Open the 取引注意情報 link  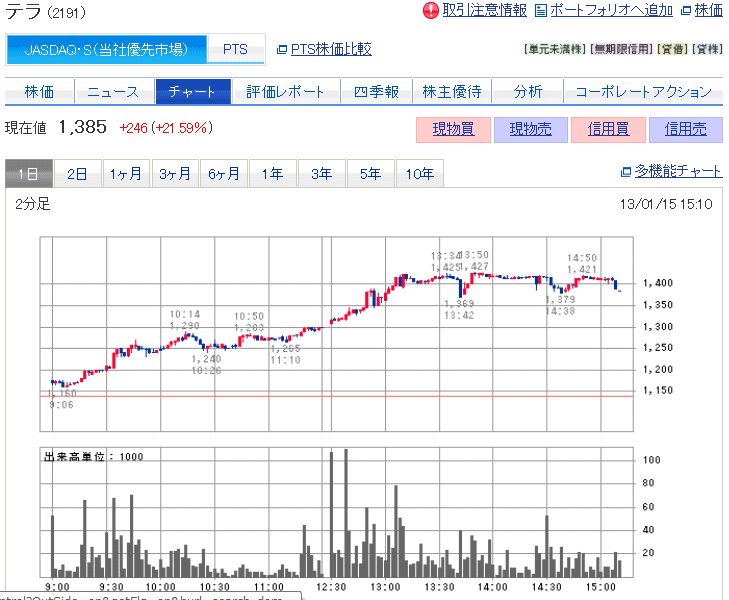(x=484, y=10)
